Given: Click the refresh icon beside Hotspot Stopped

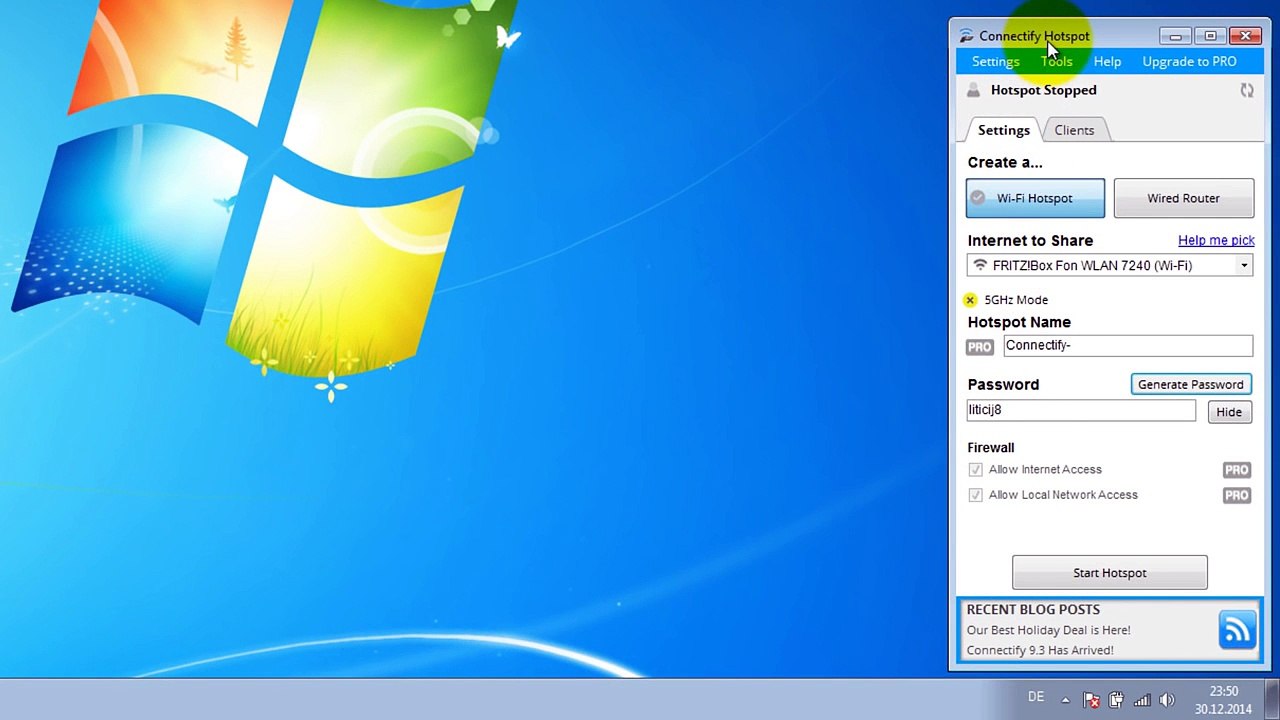Looking at the screenshot, I should click(x=1246, y=90).
